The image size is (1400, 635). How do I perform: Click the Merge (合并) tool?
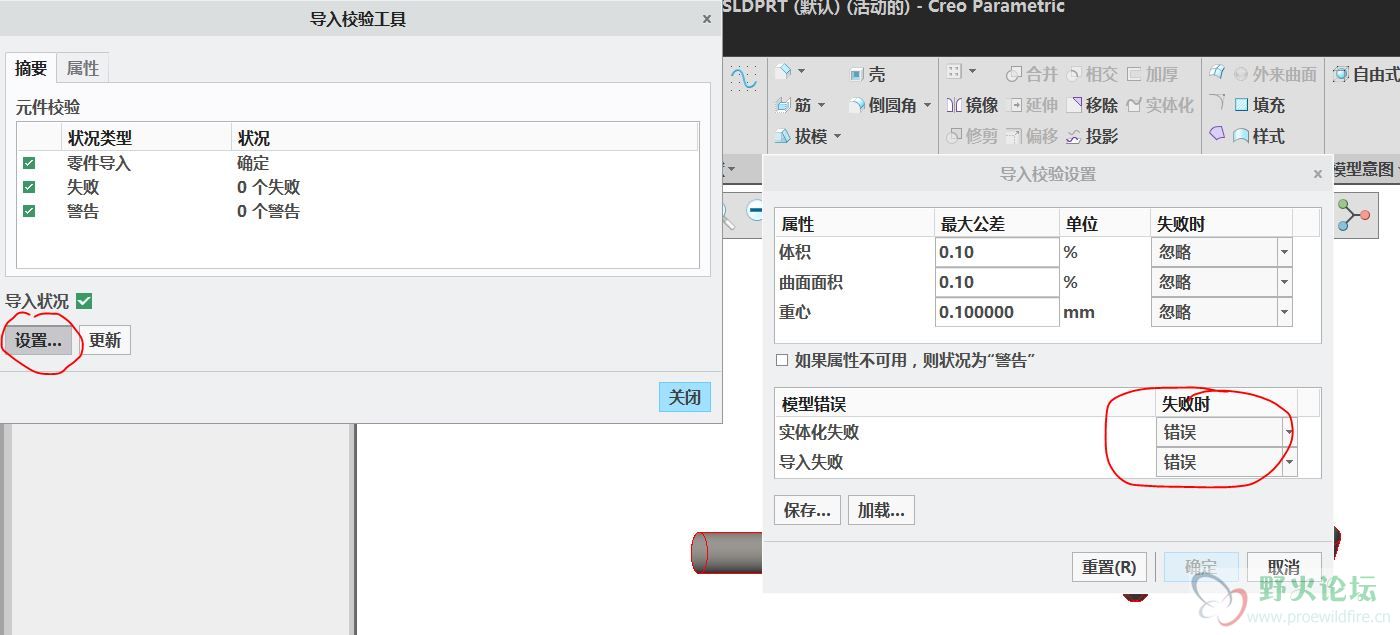[1031, 74]
